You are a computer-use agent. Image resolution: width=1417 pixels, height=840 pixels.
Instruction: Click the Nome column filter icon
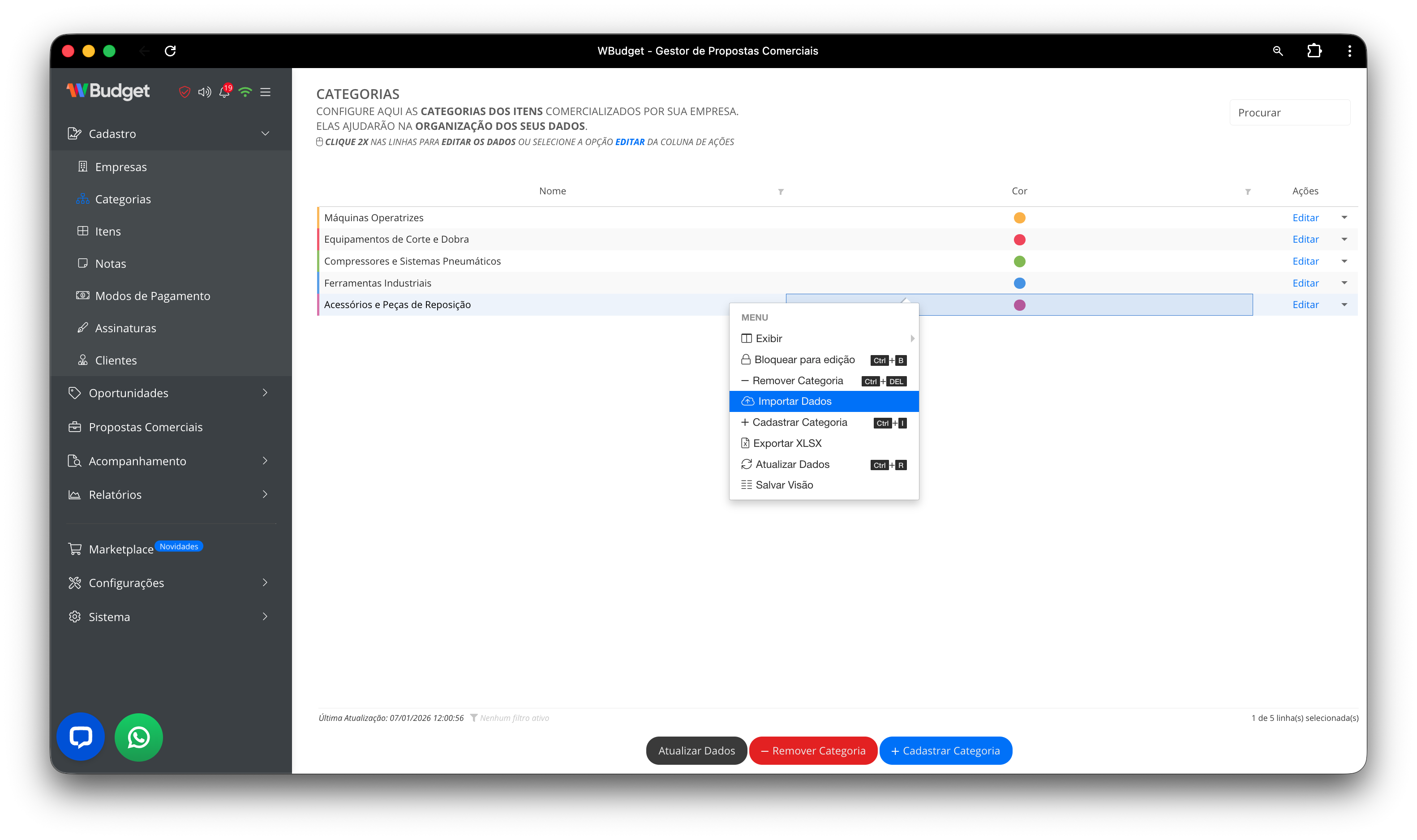[x=781, y=192]
